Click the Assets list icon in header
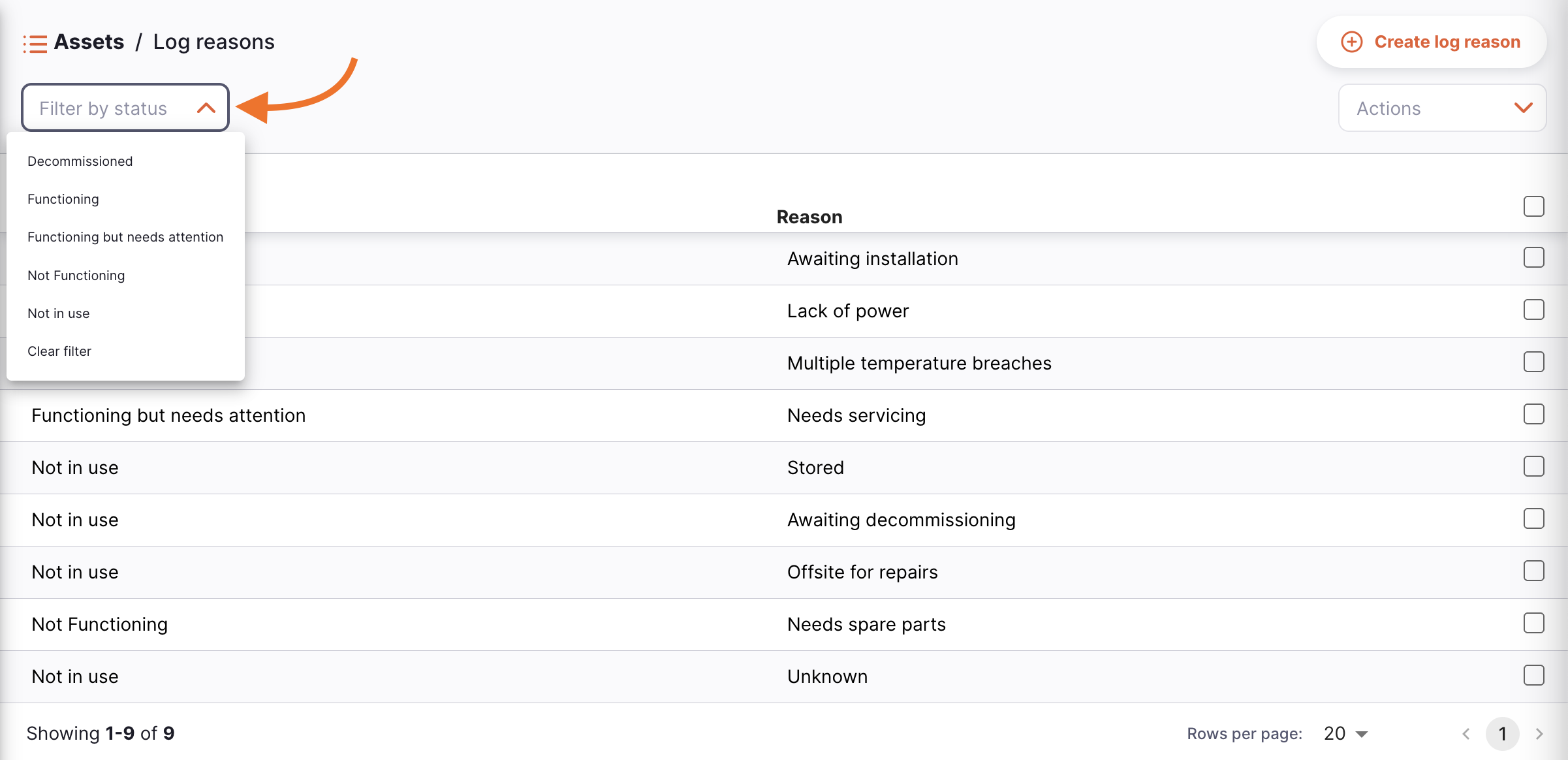Viewport: 1568px width, 760px height. click(35, 43)
